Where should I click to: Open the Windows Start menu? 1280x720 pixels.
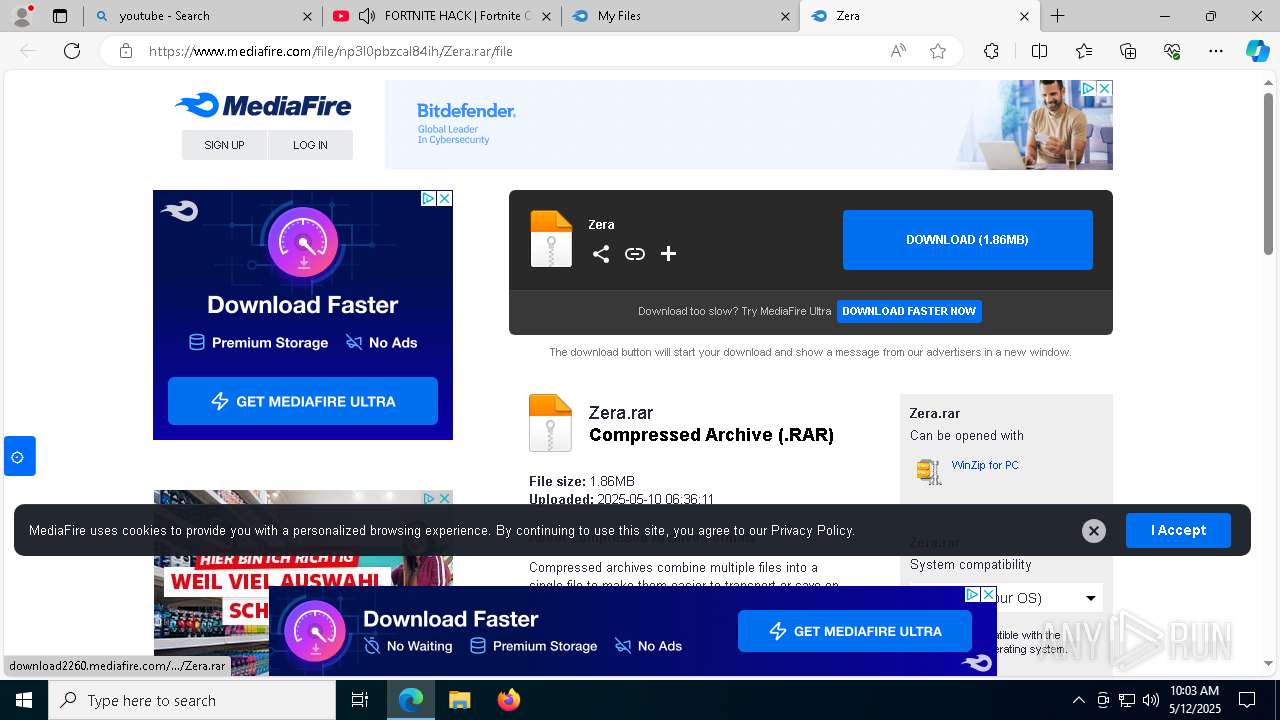click(x=24, y=700)
